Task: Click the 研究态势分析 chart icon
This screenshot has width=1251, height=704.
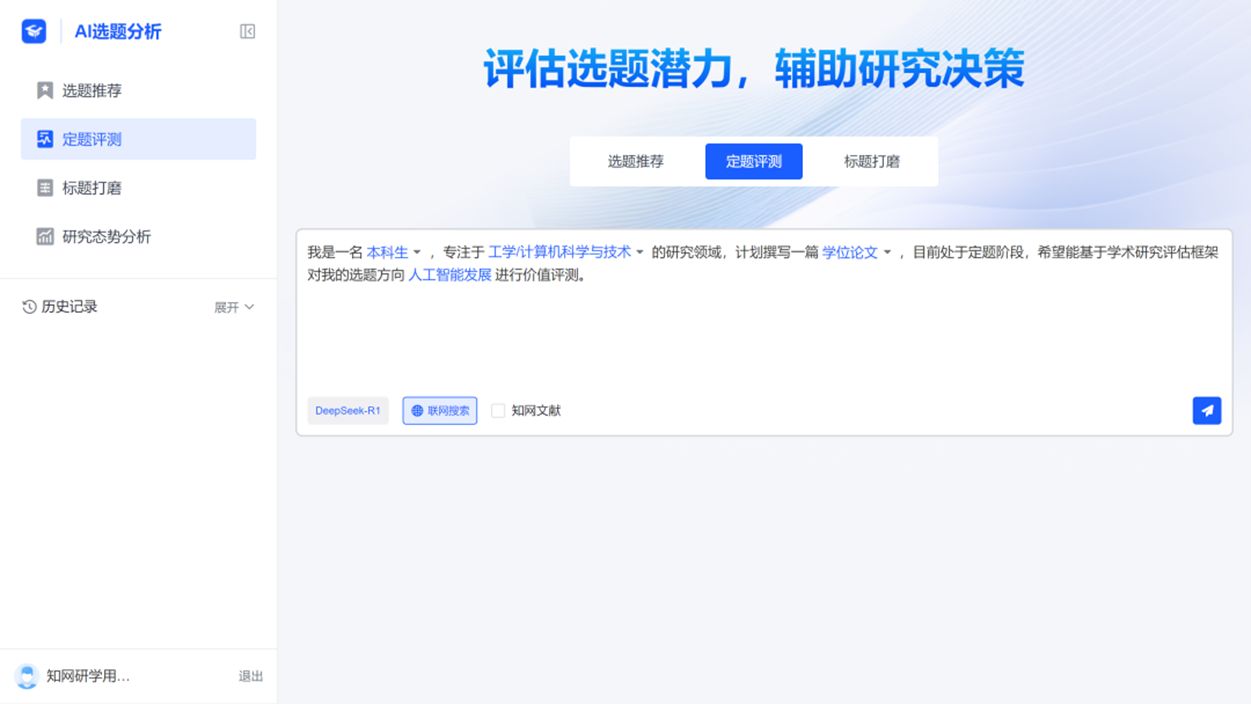Action: point(45,237)
